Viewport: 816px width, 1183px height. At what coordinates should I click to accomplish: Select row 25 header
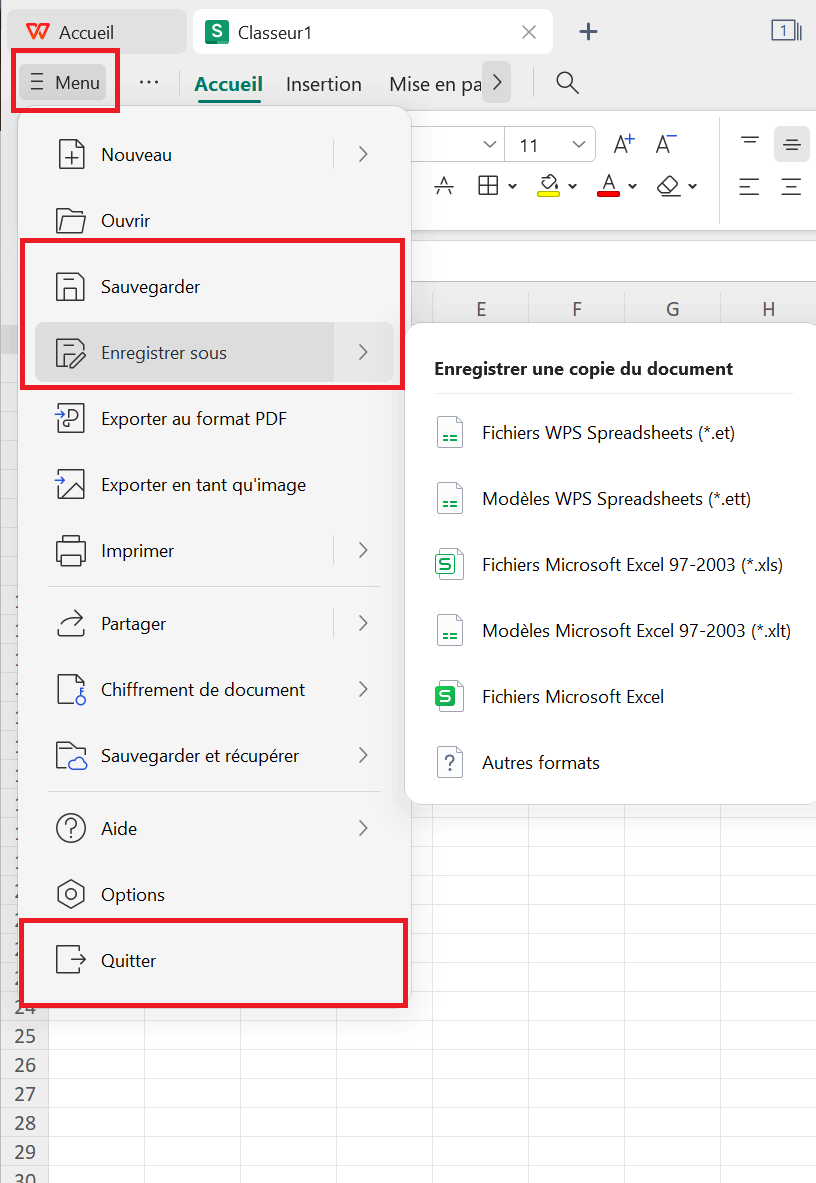coord(25,1036)
